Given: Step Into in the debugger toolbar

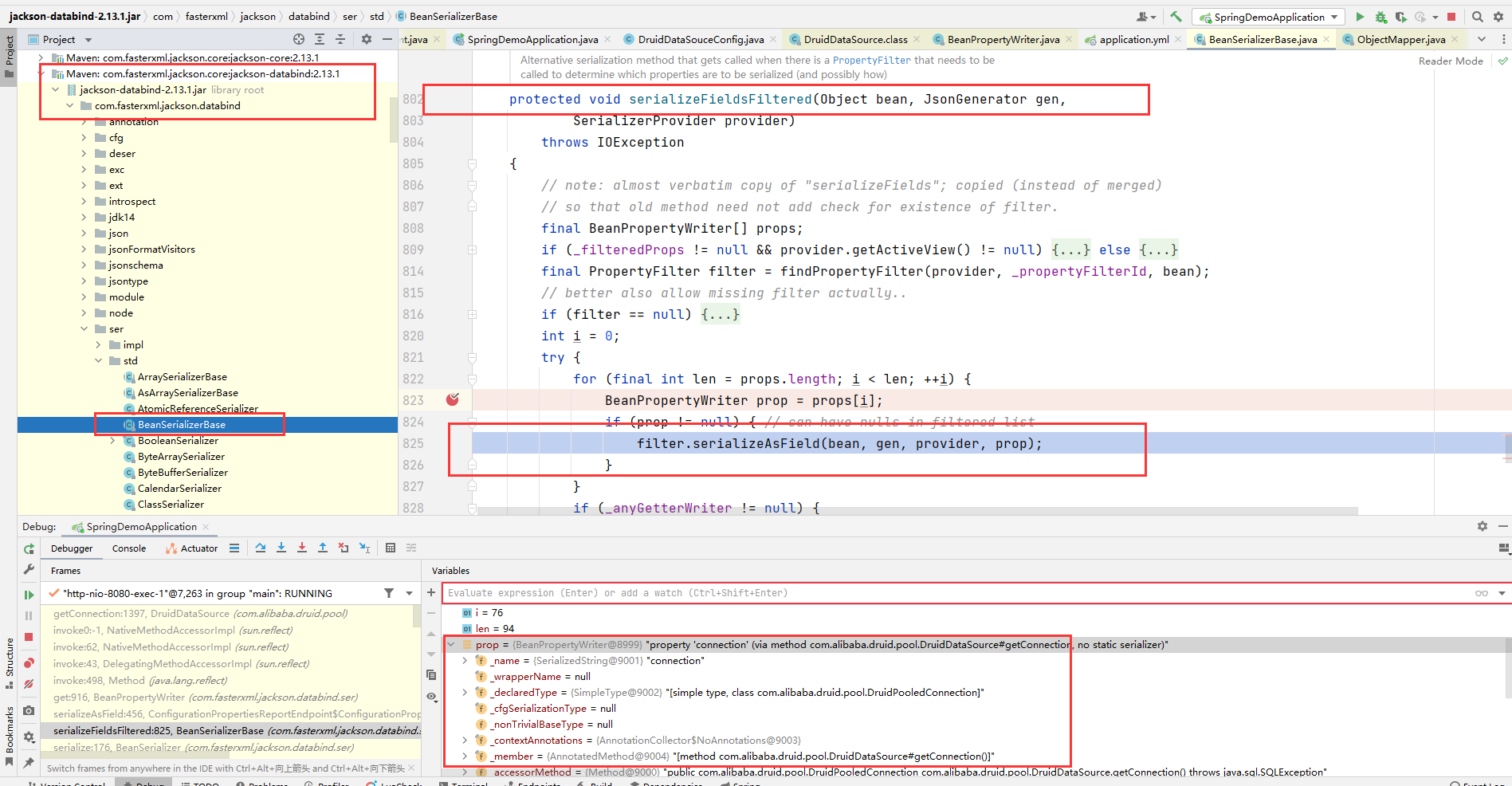Looking at the screenshot, I should tap(281, 548).
